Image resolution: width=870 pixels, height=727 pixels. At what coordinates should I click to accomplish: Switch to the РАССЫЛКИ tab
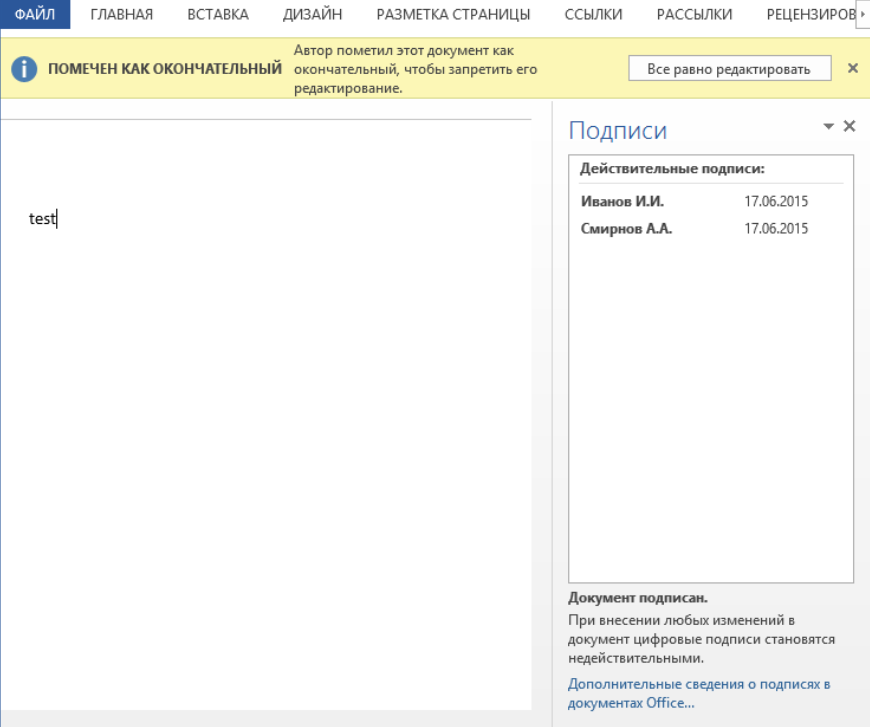tap(694, 14)
